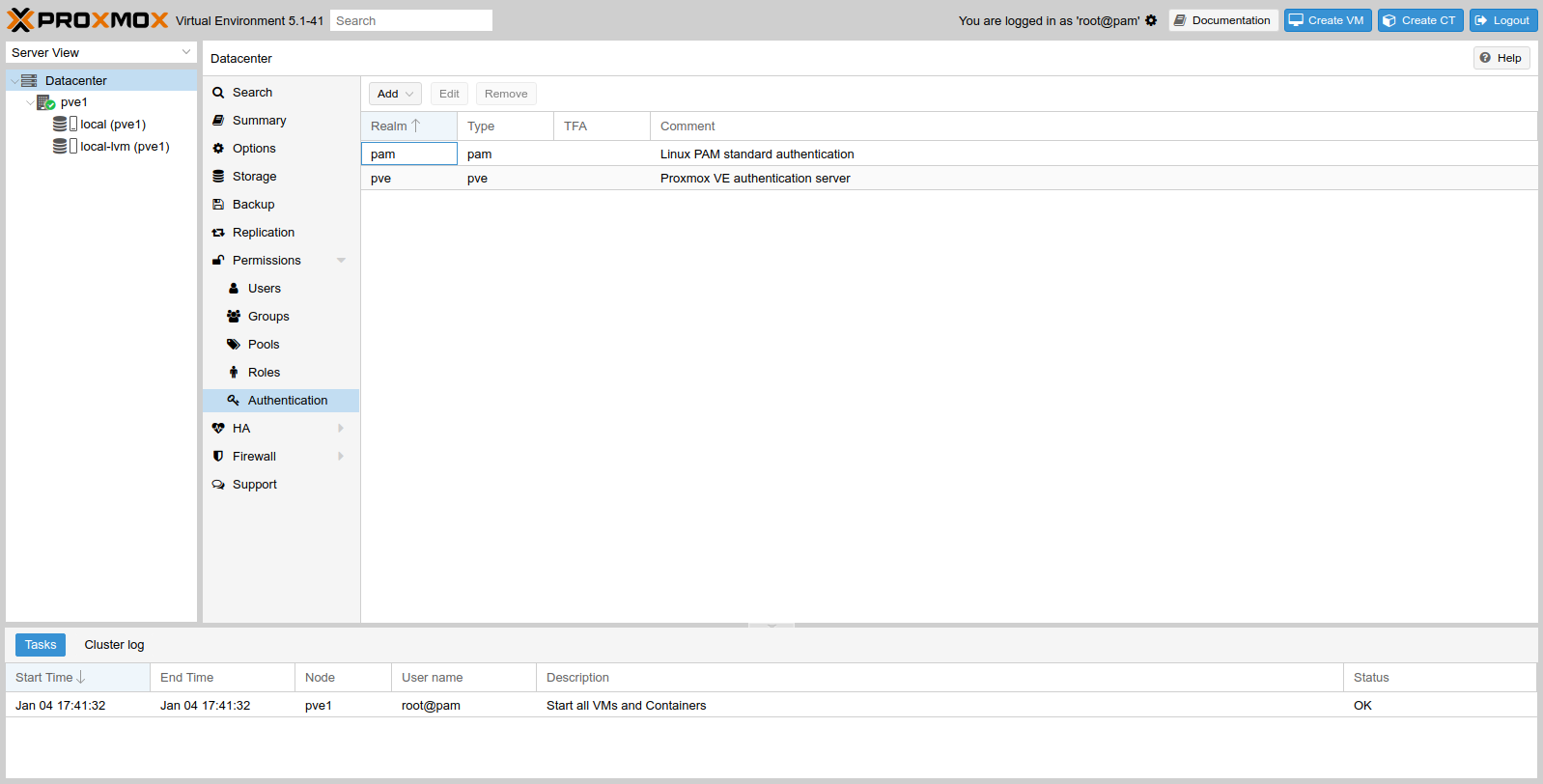Click the Proxmox logo
Image resolution: width=1543 pixels, height=784 pixels.
(x=88, y=20)
